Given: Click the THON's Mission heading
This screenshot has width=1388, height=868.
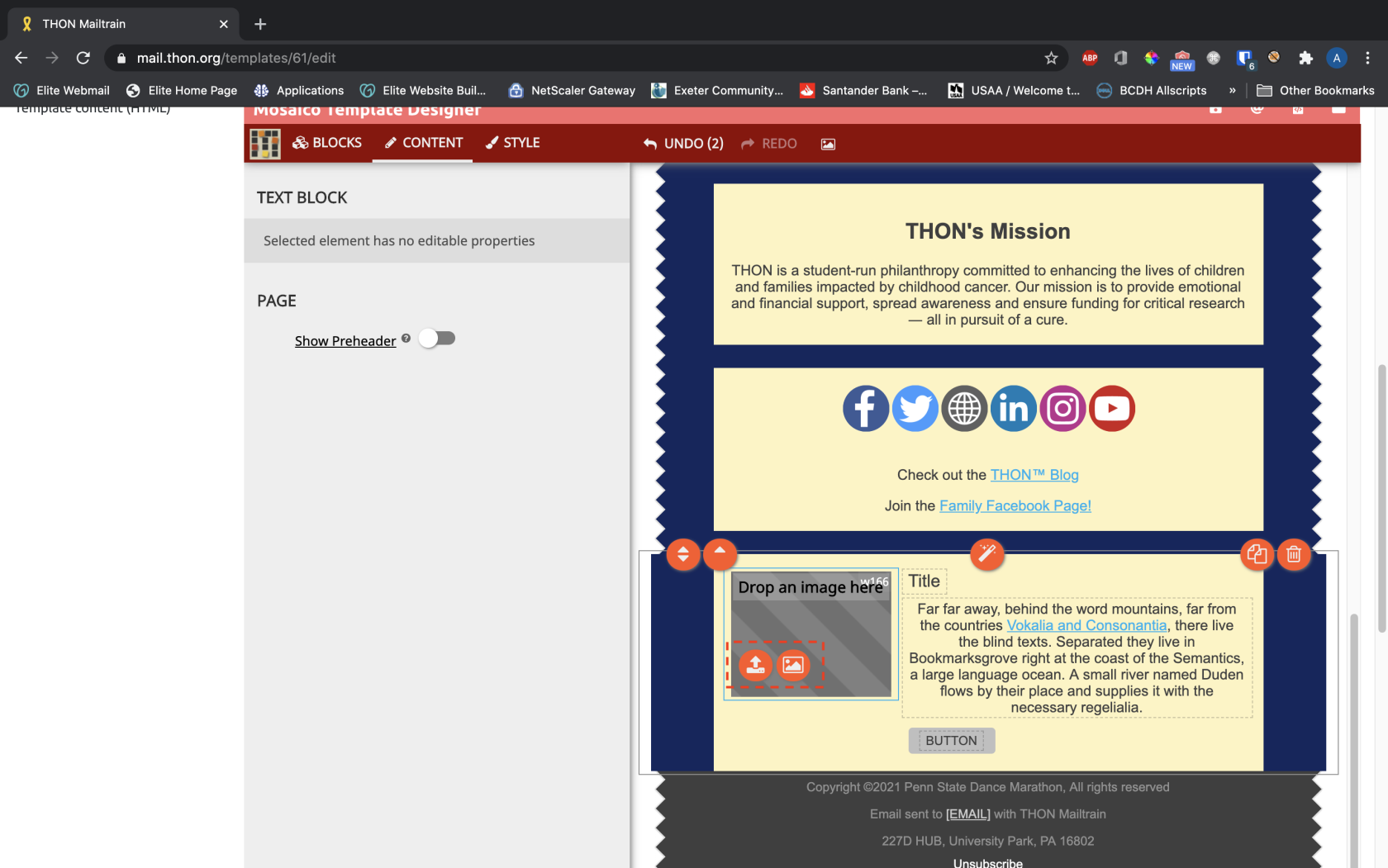Looking at the screenshot, I should pos(988,231).
